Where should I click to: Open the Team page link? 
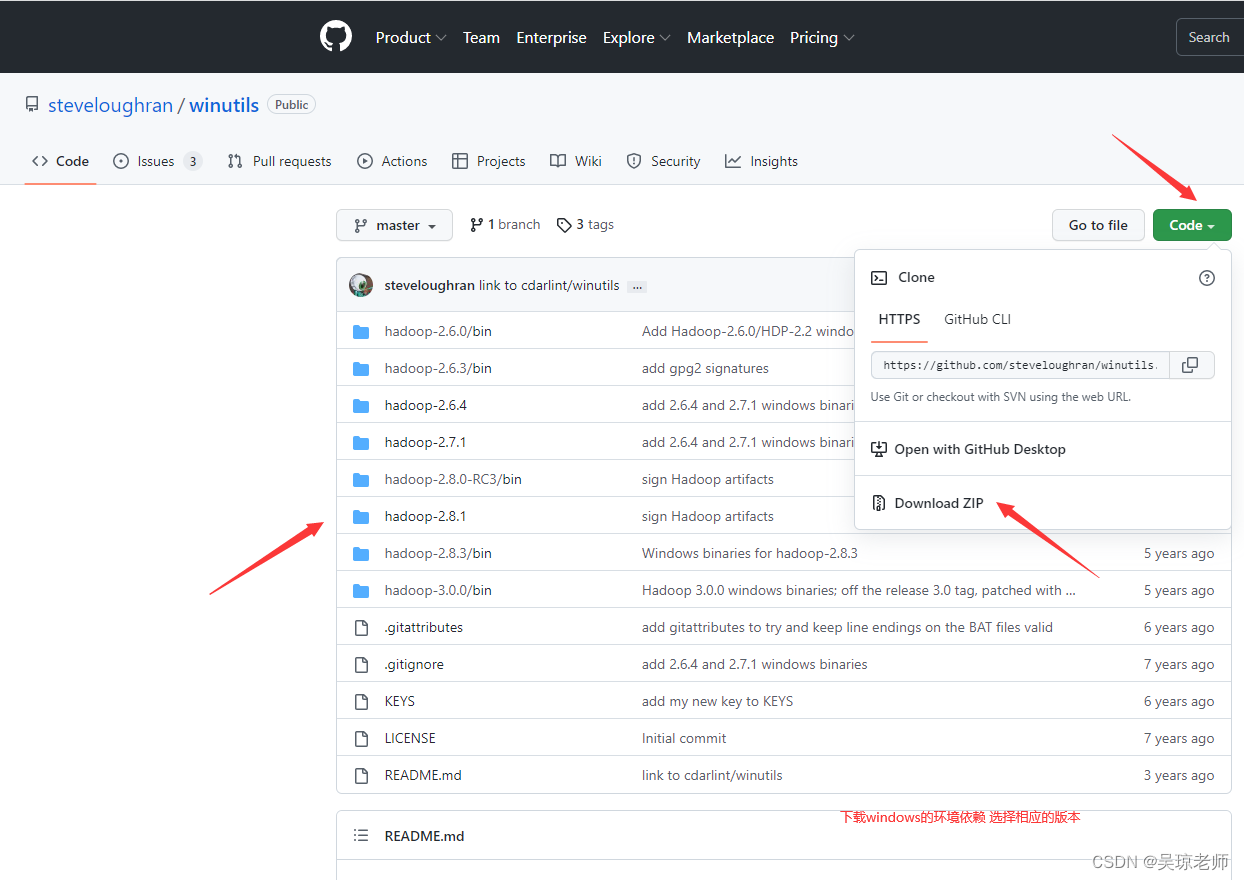(x=481, y=37)
